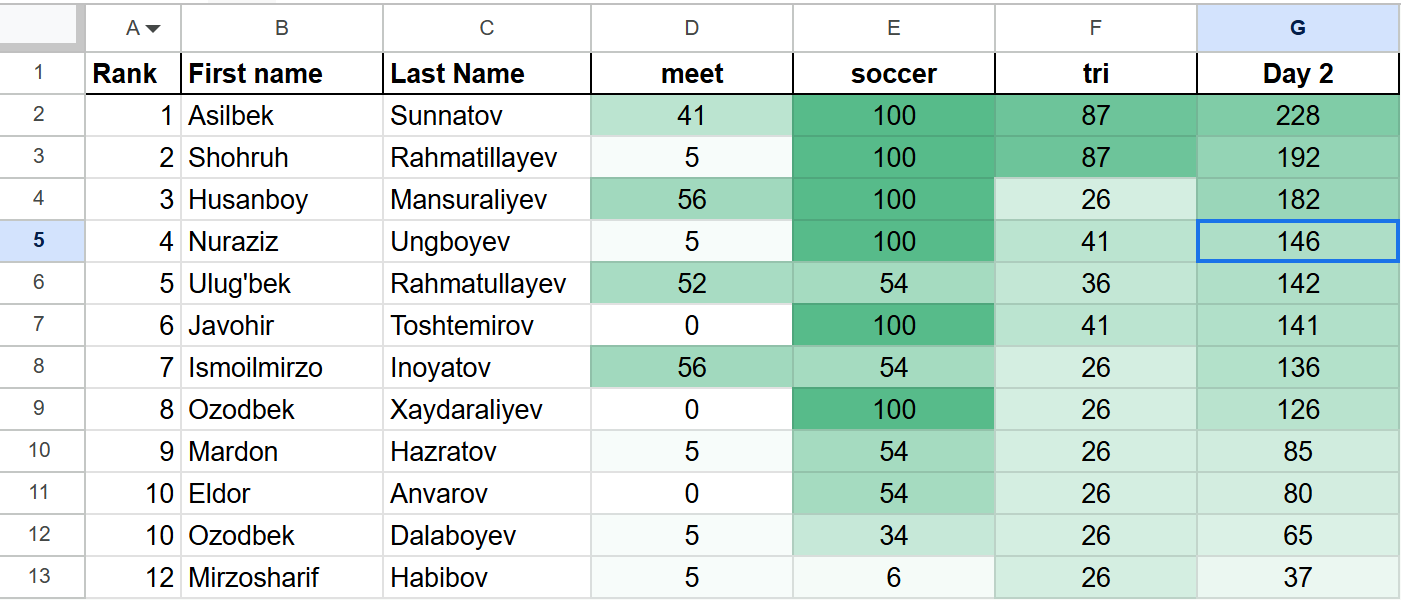Image resolution: width=1401 pixels, height=600 pixels.
Task: Select row 13 header
Action: tap(40, 577)
